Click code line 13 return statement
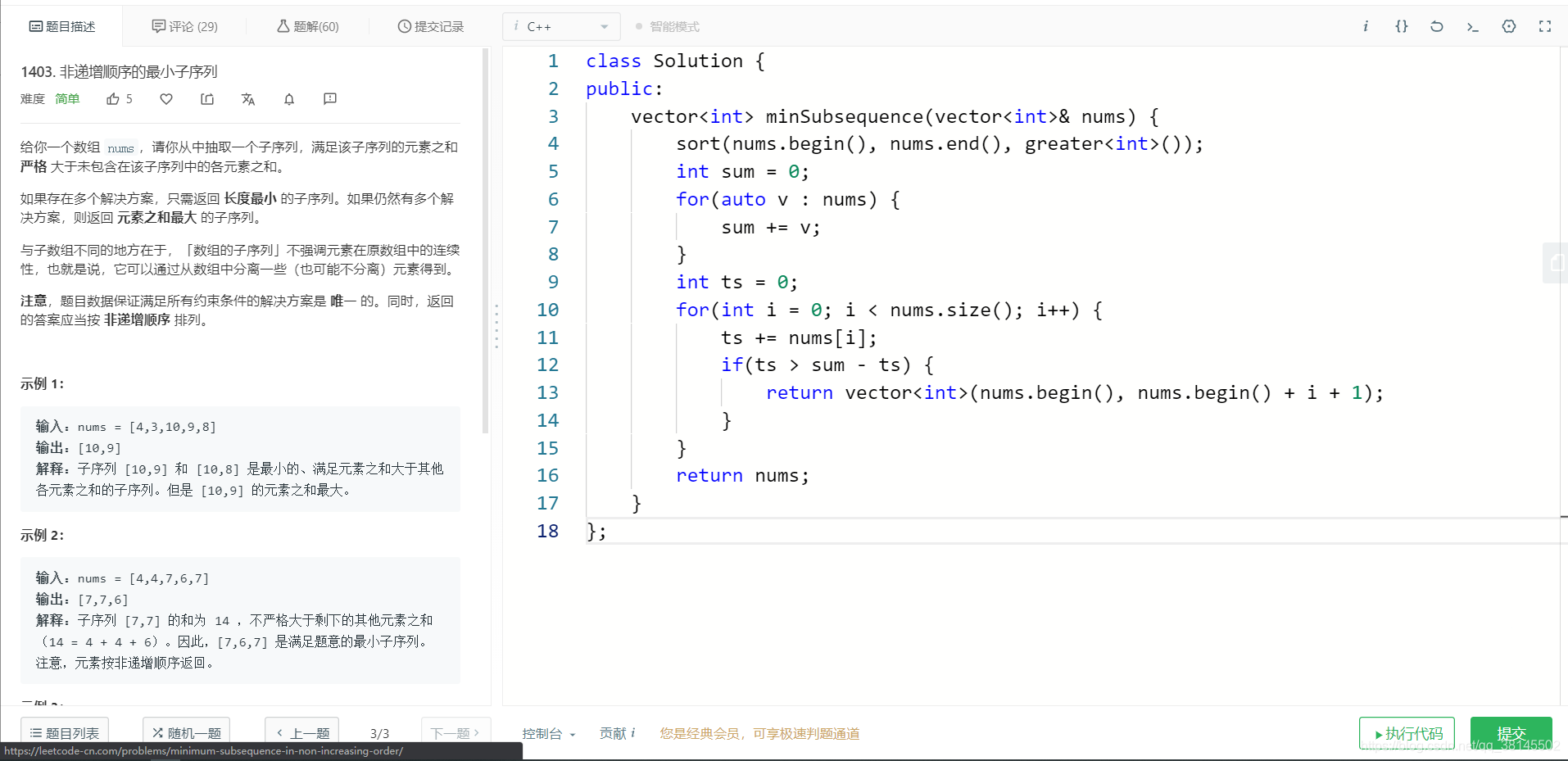The height and width of the screenshot is (761, 1568). click(1074, 393)
